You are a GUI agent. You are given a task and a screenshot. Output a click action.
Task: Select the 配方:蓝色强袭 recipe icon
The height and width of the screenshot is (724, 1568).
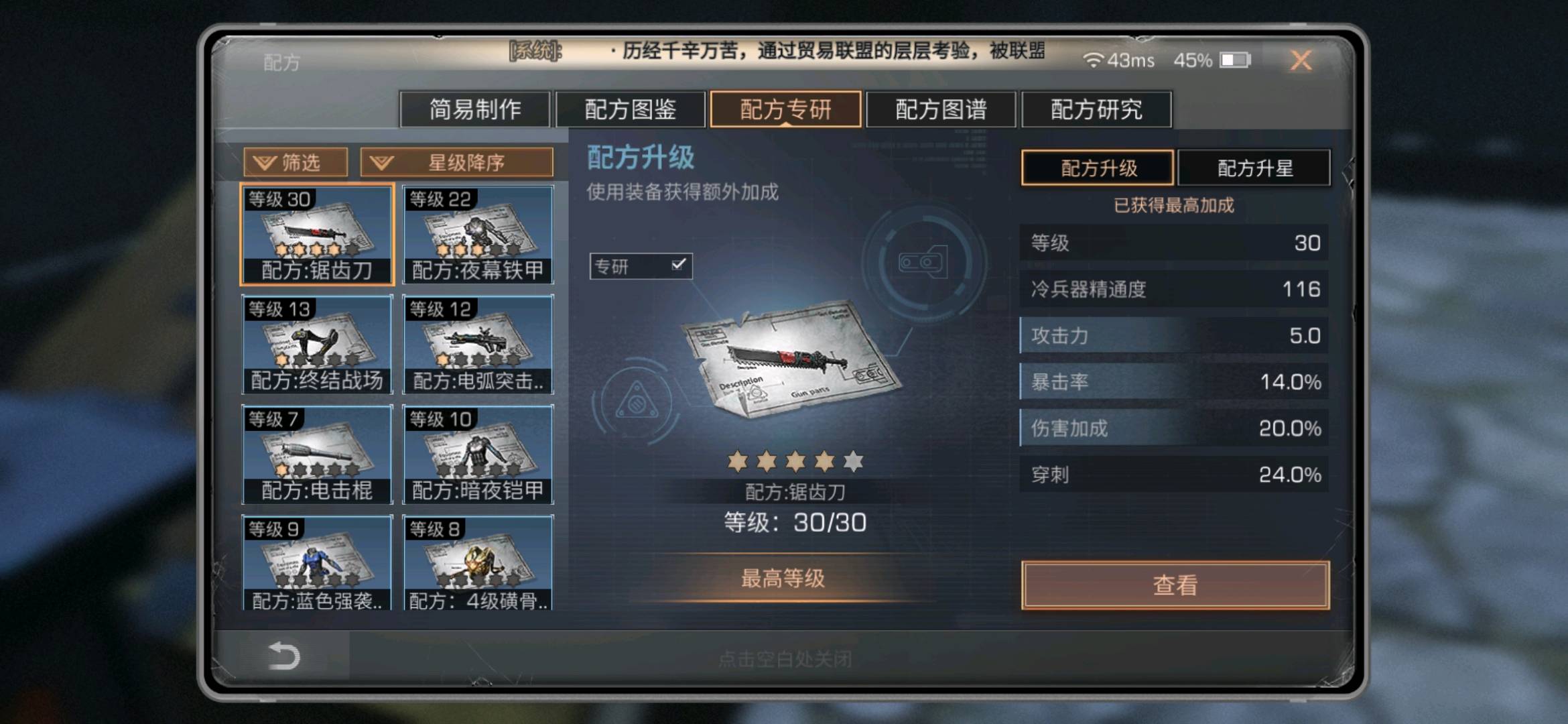click(x=317, y=563)
